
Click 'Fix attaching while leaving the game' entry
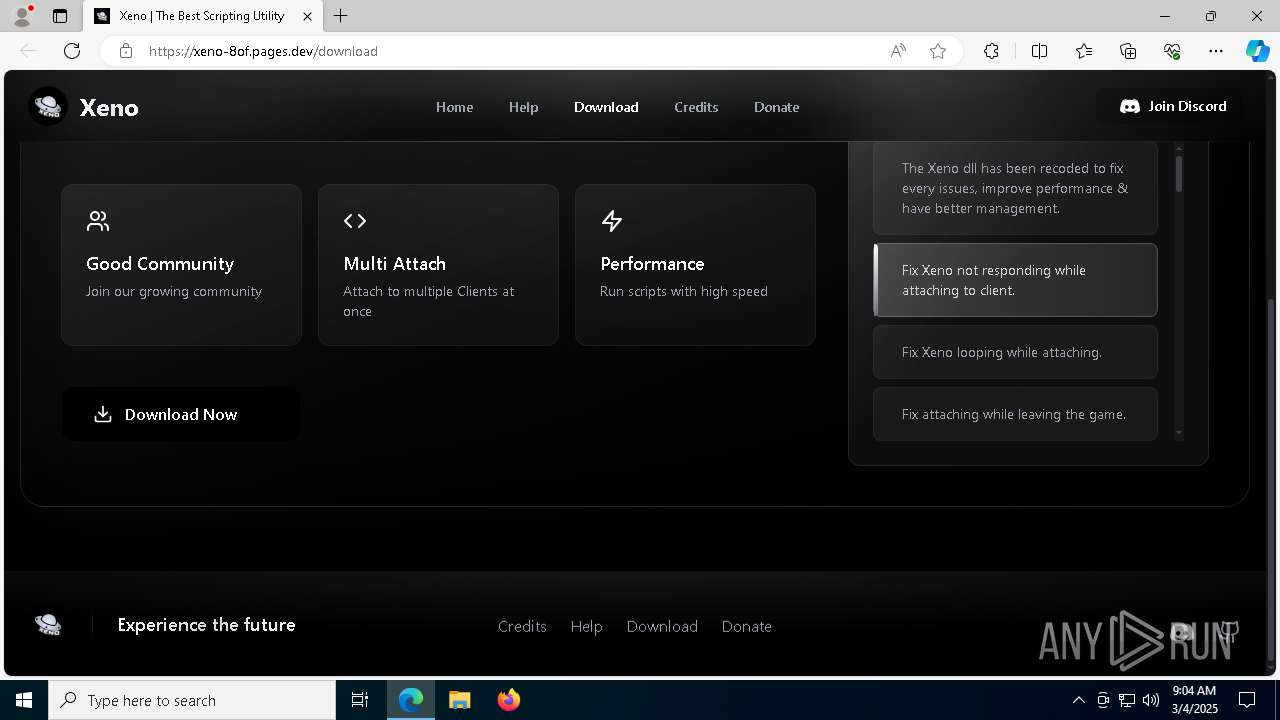(1015, 414)
